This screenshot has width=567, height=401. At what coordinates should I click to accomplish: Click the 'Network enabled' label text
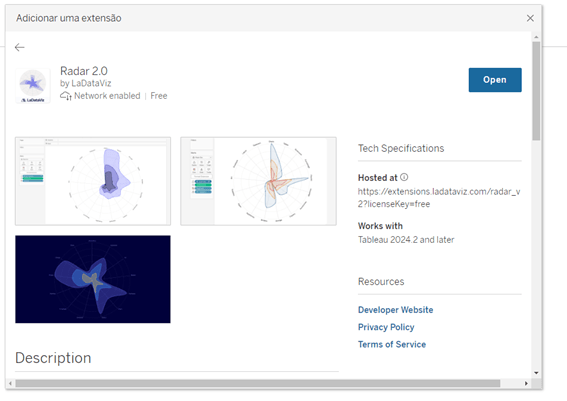click(107, 96)
